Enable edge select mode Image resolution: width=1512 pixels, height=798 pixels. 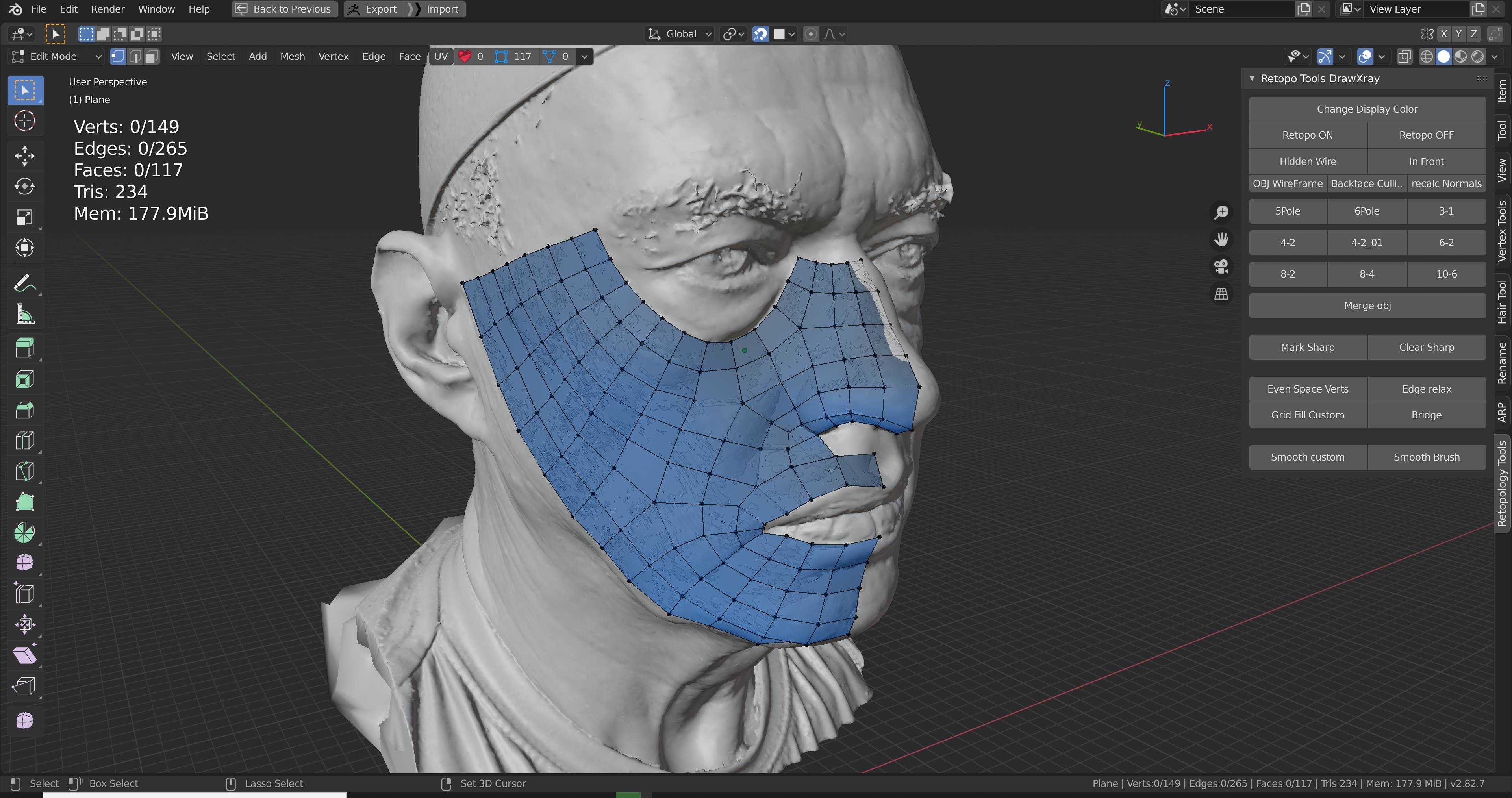coord(135,56)
